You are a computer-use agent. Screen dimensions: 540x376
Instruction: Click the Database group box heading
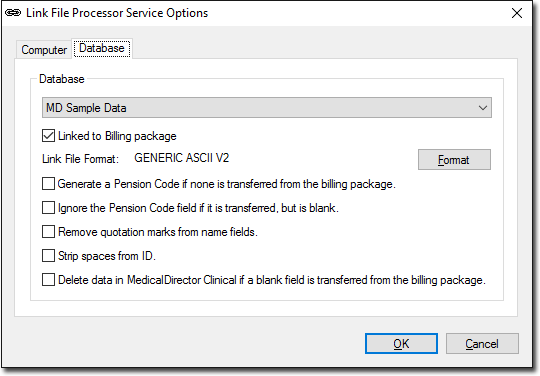coord(62,79)
